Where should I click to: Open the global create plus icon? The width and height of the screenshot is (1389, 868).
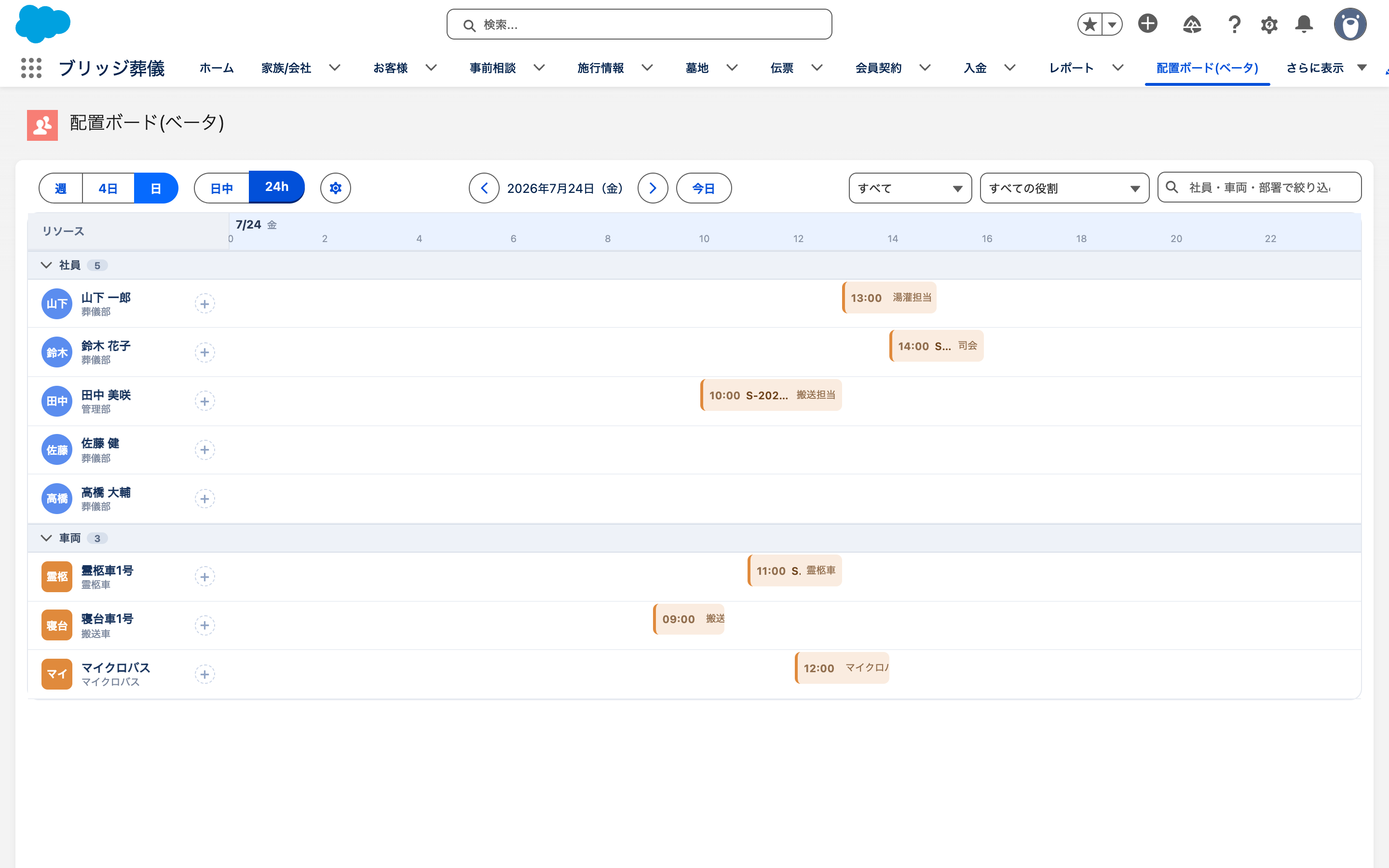(1148, 24)
